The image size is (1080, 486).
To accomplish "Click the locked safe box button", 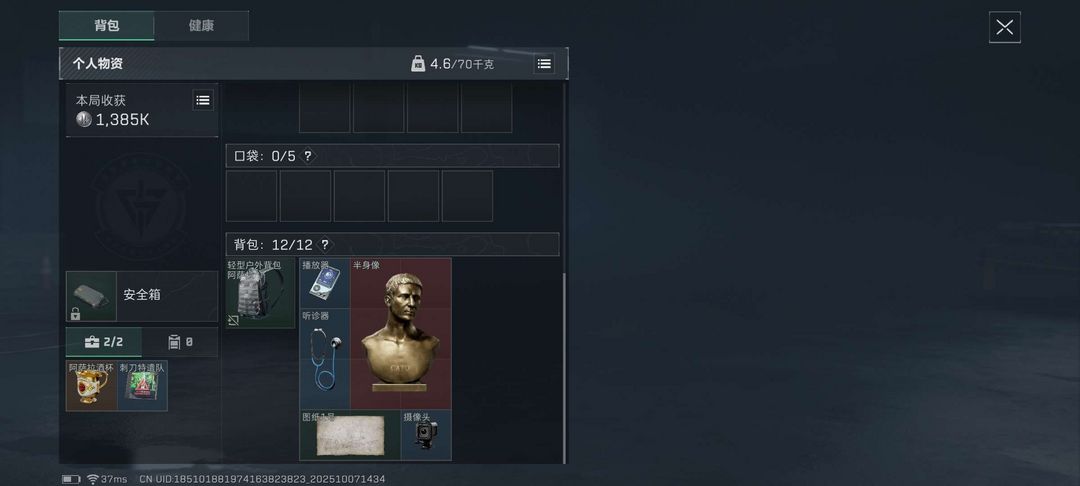I will tap(142, 296).
